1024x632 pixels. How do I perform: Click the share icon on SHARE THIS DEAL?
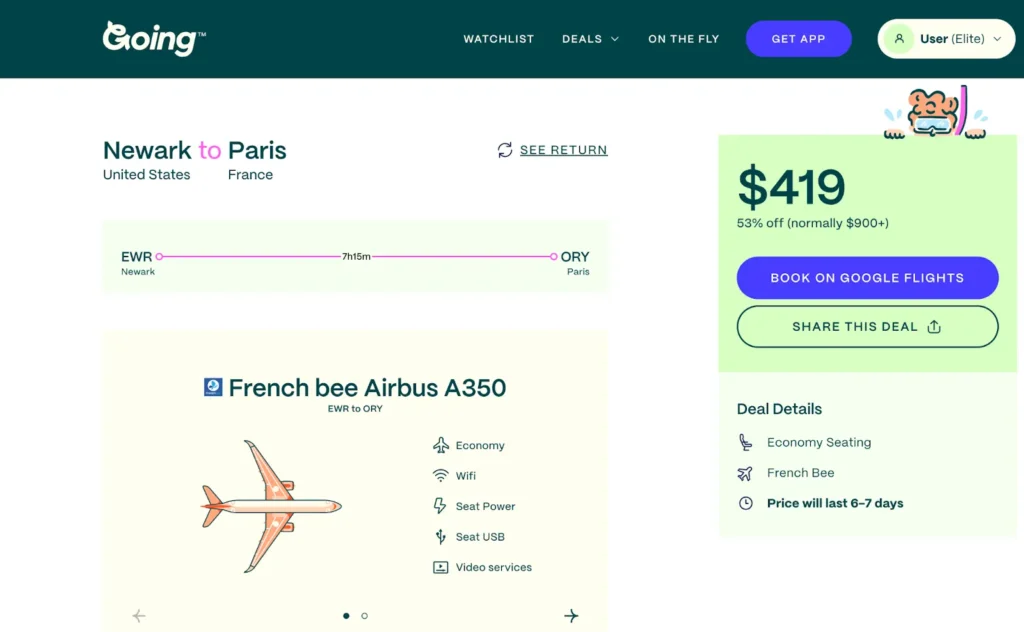point(932,326)
